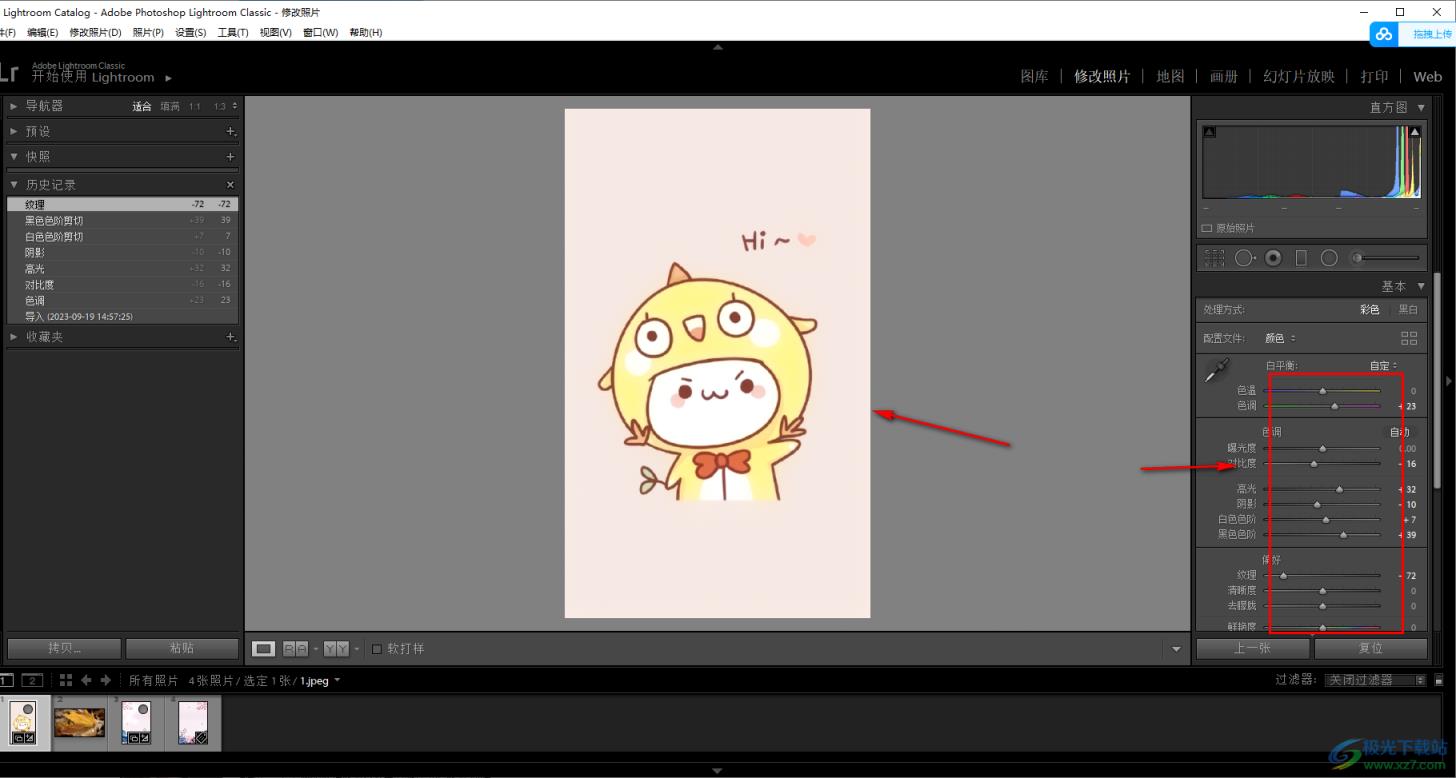Collapse the basic panel 基本

click(x=1421, y=286)
